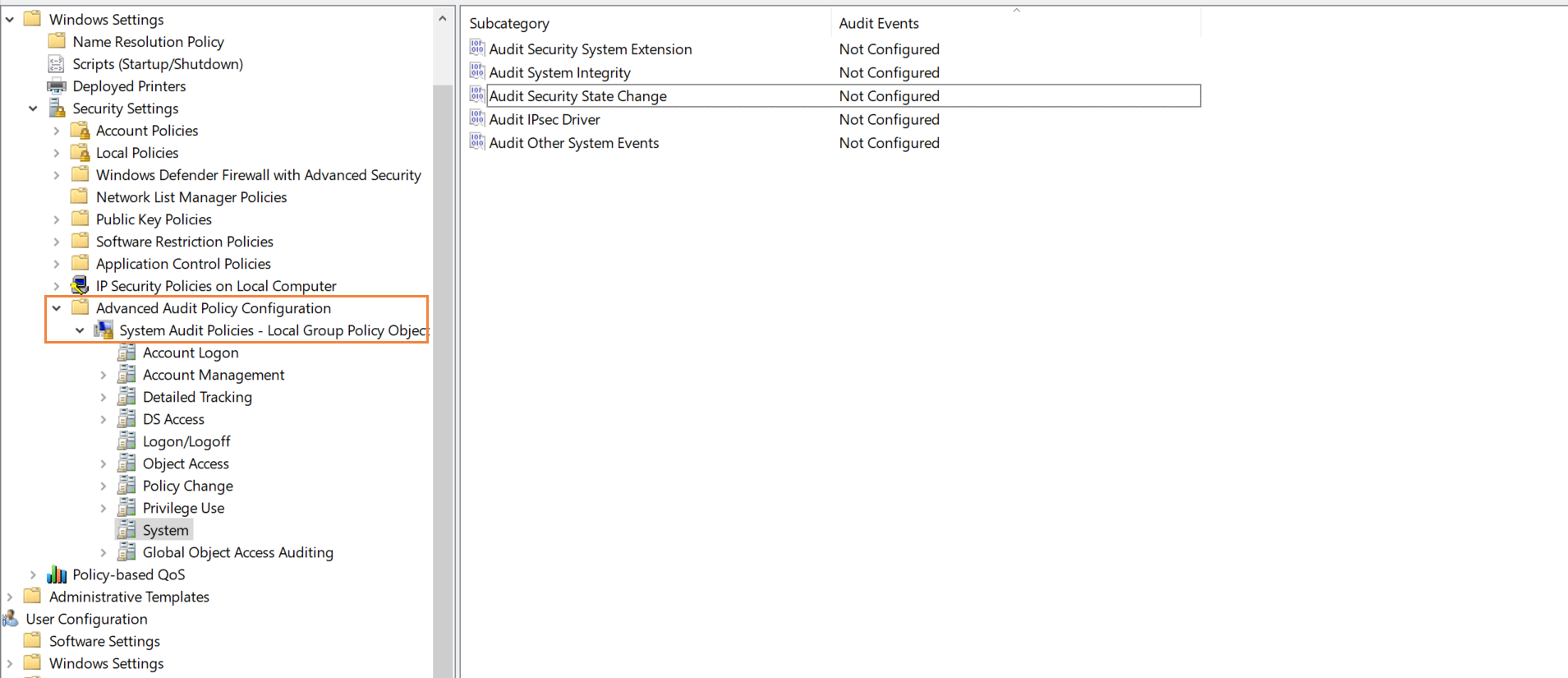Click the Name Resolution Policy folder icon
Screen dimensions: 1568x678
(57, 41)
